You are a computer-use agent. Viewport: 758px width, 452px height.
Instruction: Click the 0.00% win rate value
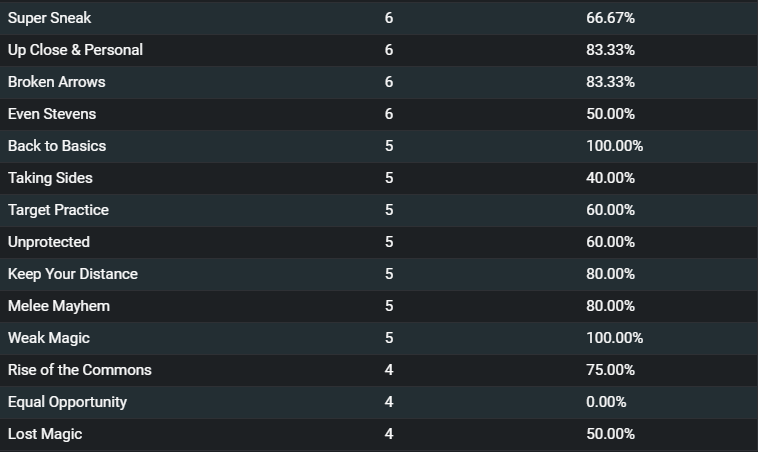pyautogui.click(x=606, y=402)
